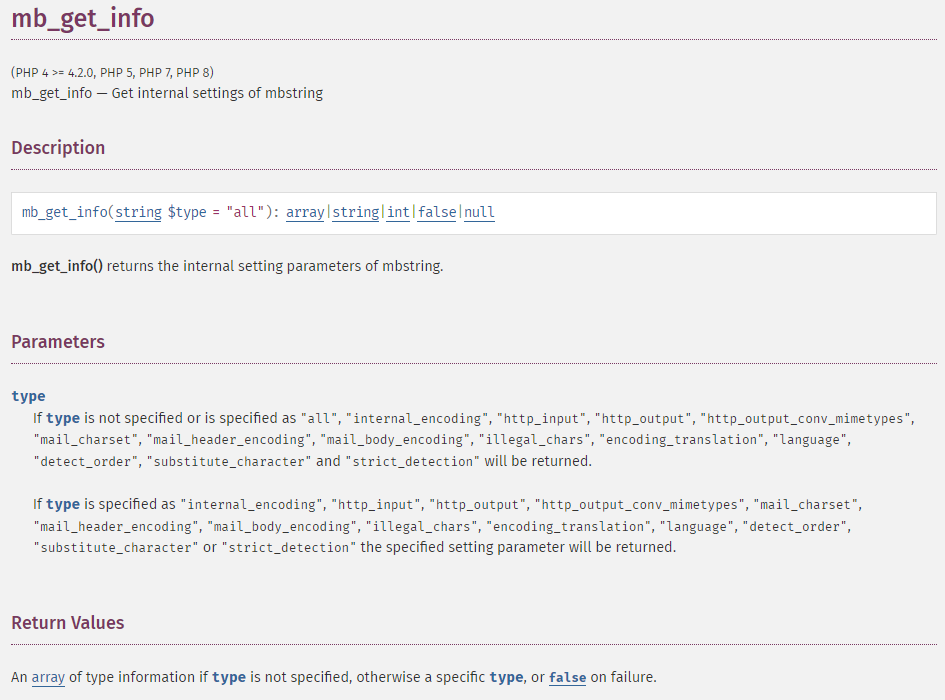This screenshot has height=700, width=945.
Task: Click the "all" default value in signature
Action: pyautogui.click(x=245, y=212)
